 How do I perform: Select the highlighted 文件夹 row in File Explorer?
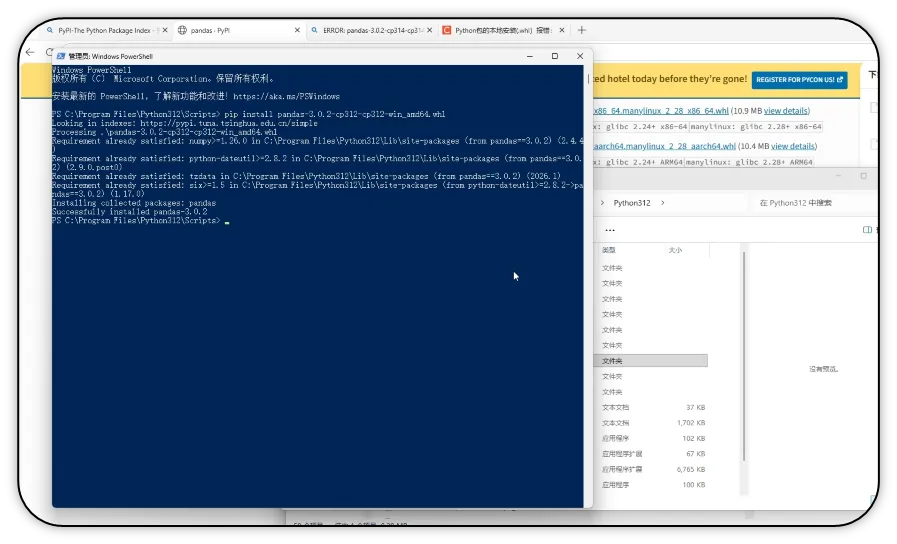[x=650, y=361]
